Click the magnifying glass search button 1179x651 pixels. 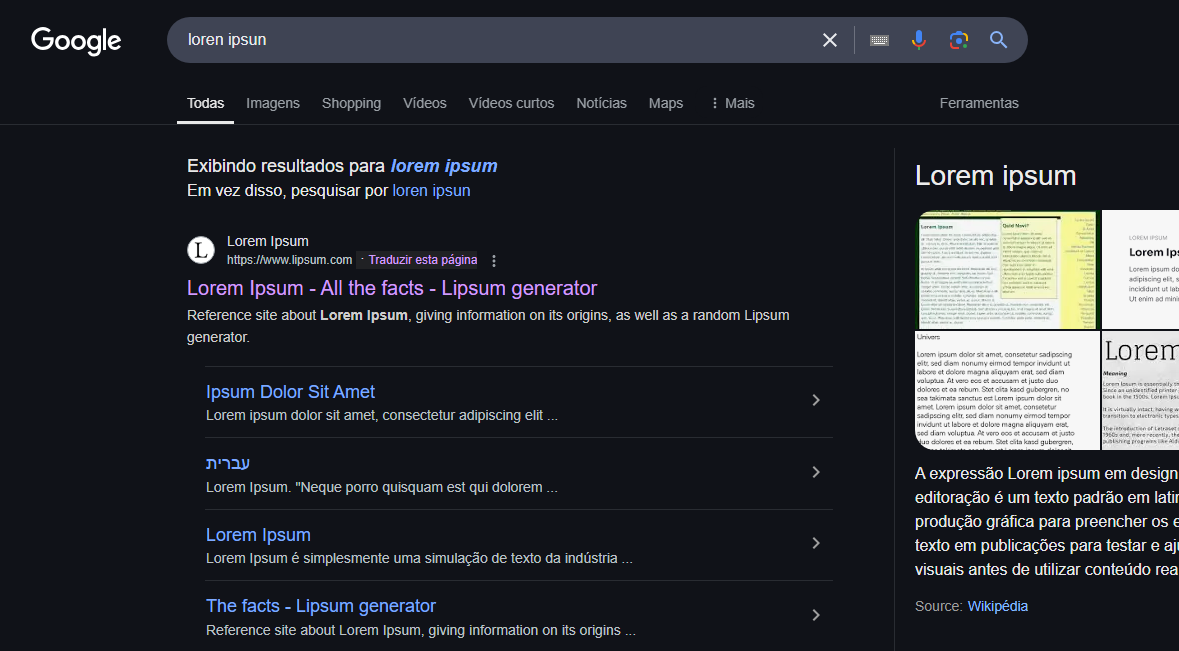point(999,40)
